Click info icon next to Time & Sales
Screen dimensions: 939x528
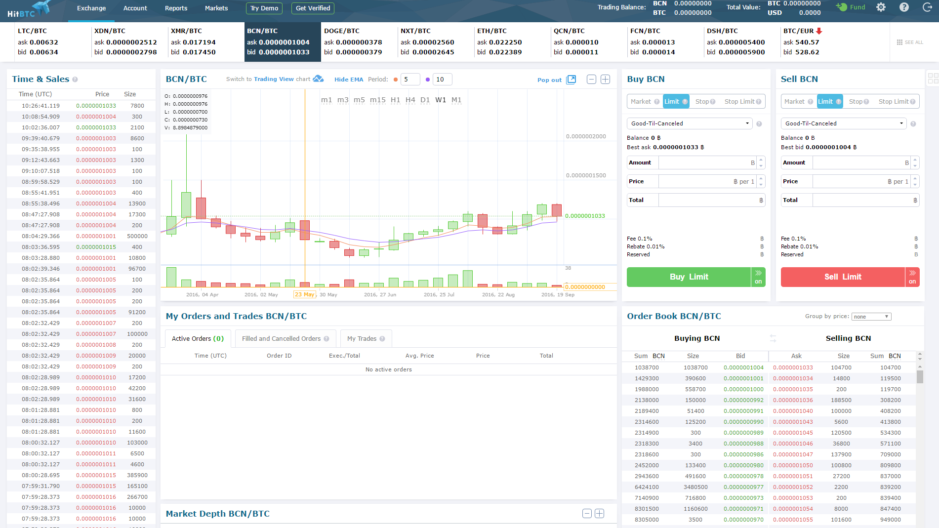(75, 79)
